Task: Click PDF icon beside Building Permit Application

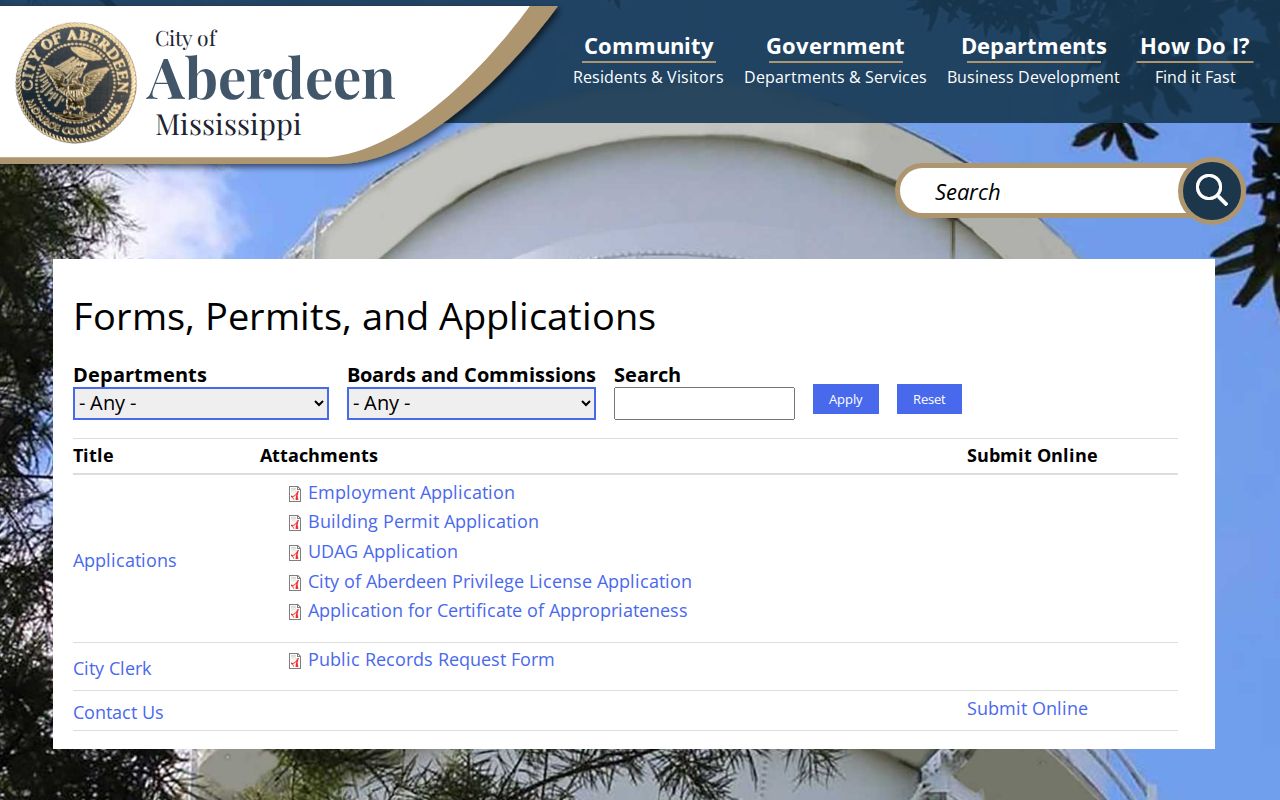Action: click(295, 523)
